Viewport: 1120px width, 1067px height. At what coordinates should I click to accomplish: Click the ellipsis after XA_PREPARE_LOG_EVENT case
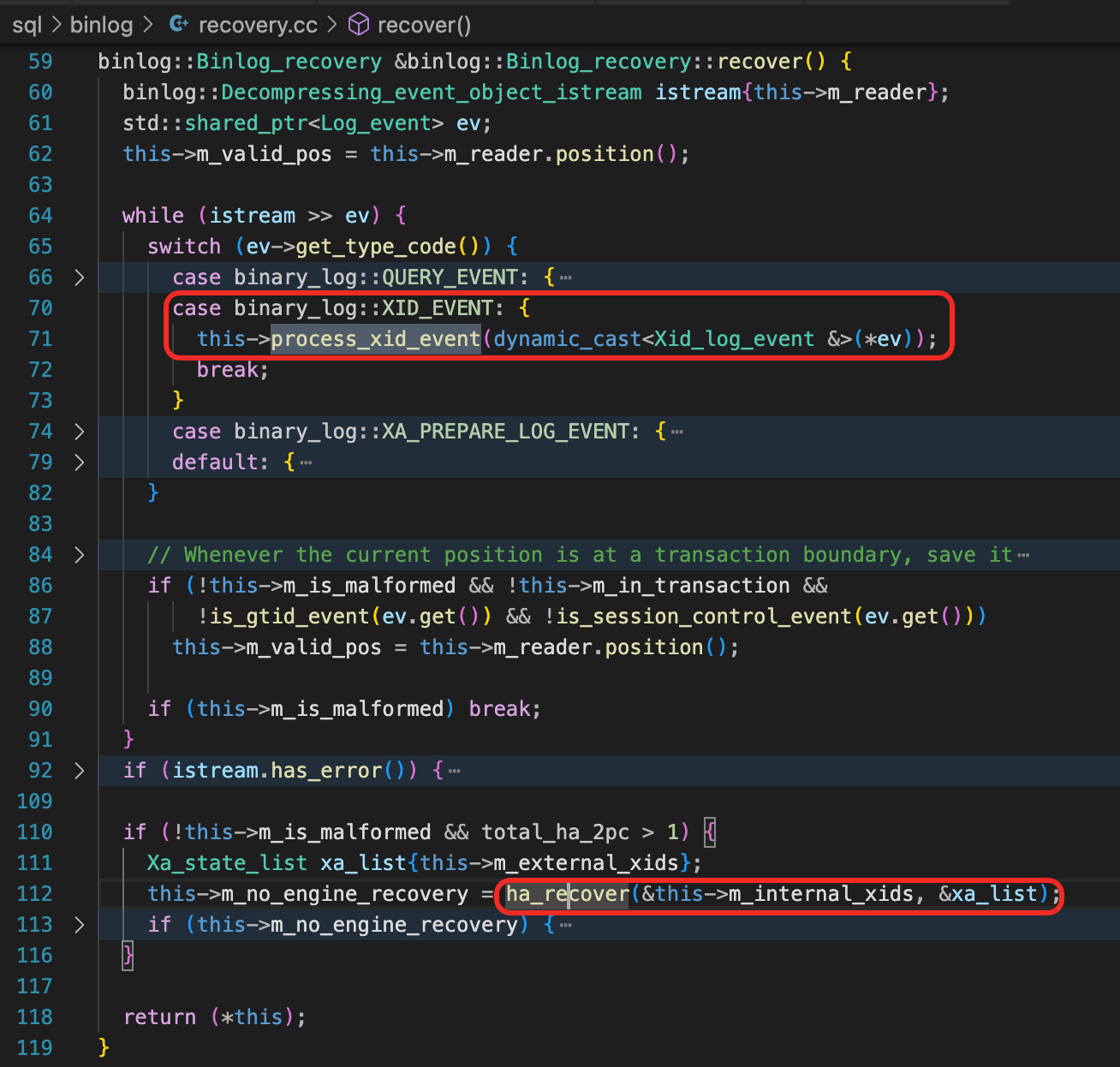coord(677,432)
